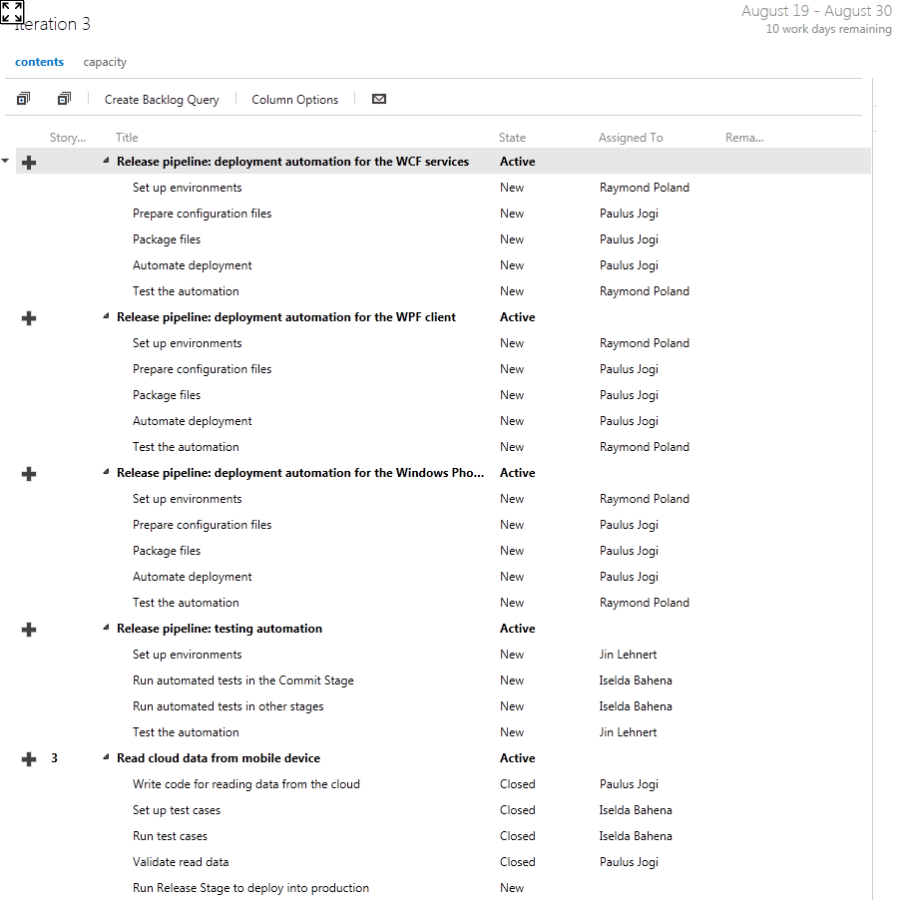
Task: Open Column Options
Action: 294,100
